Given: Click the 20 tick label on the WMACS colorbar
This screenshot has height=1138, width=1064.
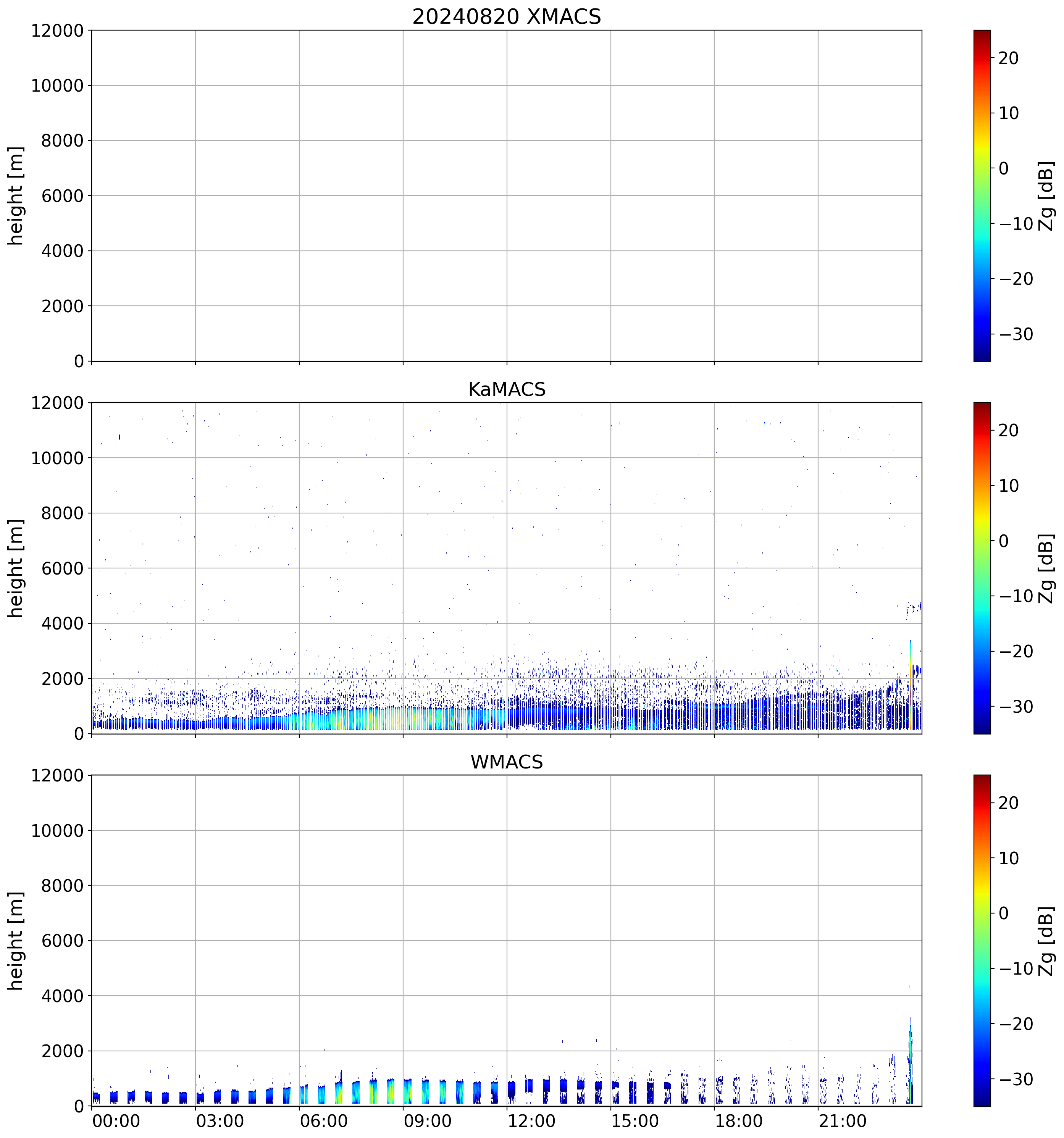Looking at the screenshot, I should tap(1009, 802).
